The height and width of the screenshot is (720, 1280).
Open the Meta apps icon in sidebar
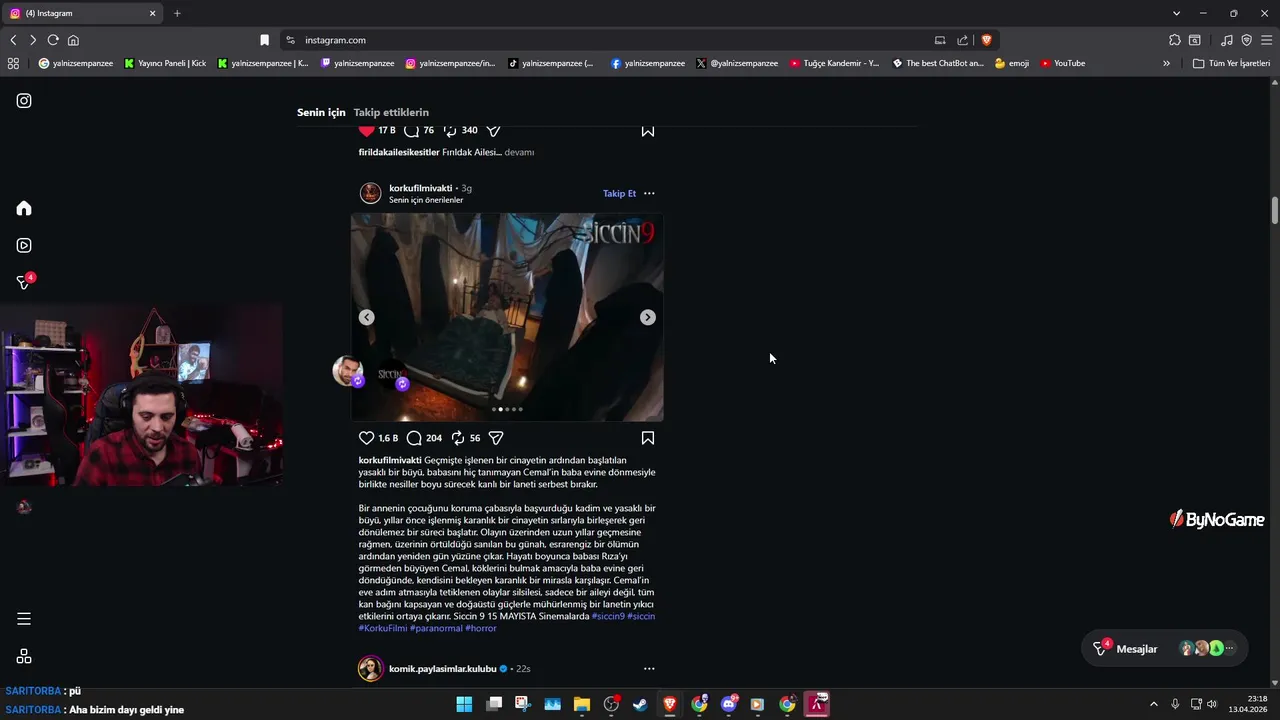[24, 656]
